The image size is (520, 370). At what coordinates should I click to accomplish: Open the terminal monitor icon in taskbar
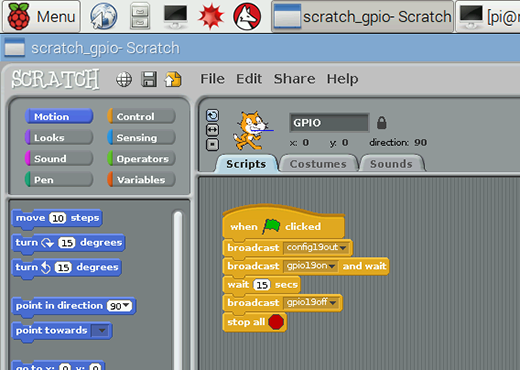[x=175, y=16]
